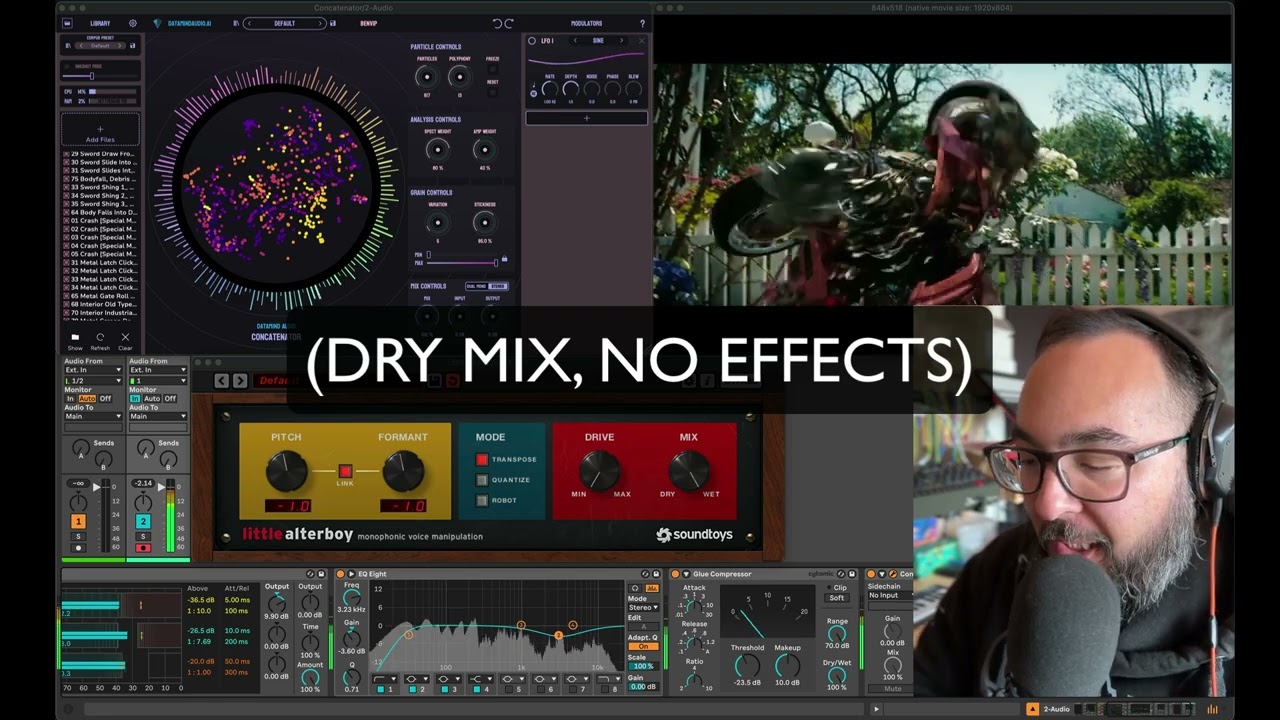The image size is (1280, 720).
Task: Open the LIBRARY tab in Concatenator
Action: [x=100, y=23]
